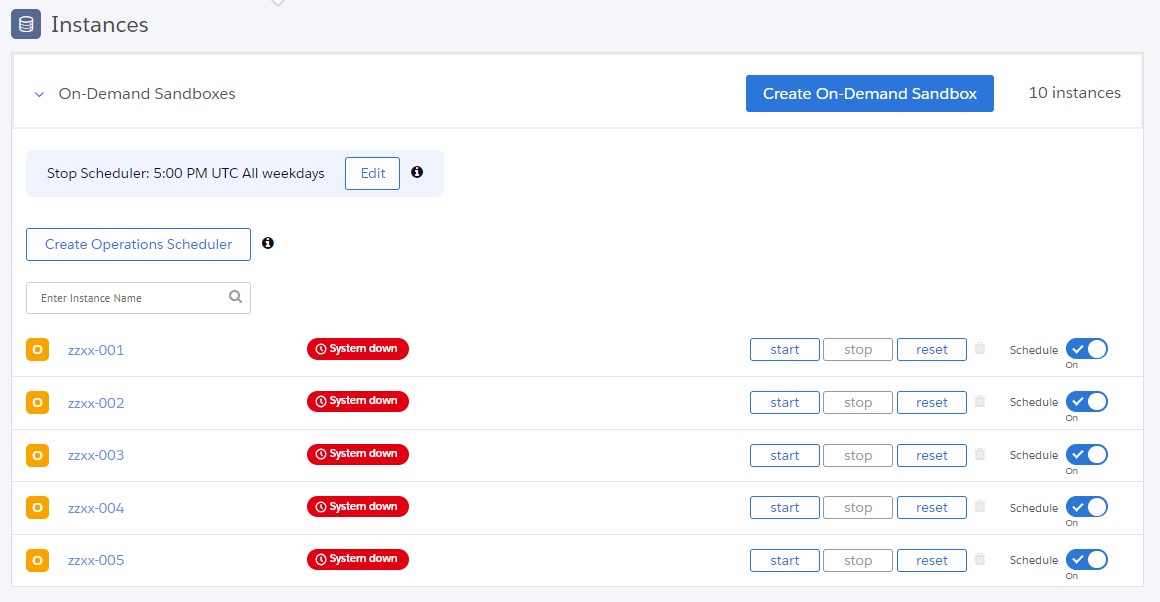
Task: Toggle Schedule switch for zzxx-004
Action: tap(1087, 507)
